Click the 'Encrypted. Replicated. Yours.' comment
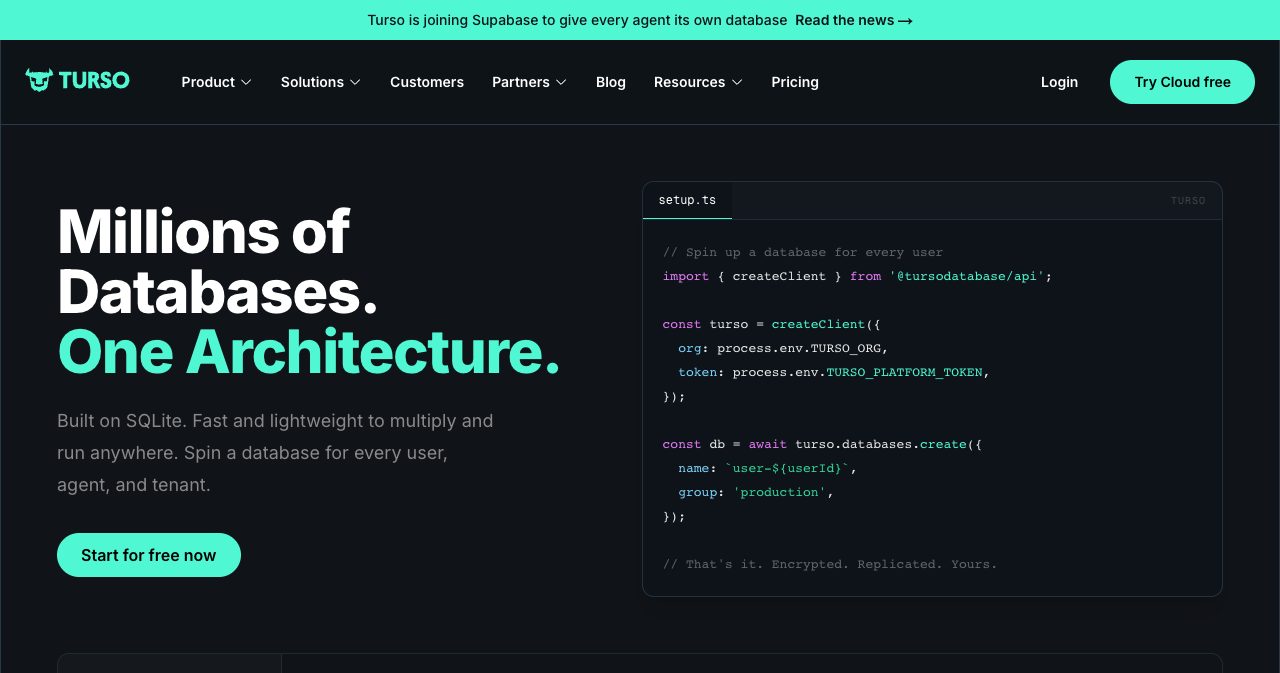The width and height of the screenshot is (1280, 673). click(830, 564)
